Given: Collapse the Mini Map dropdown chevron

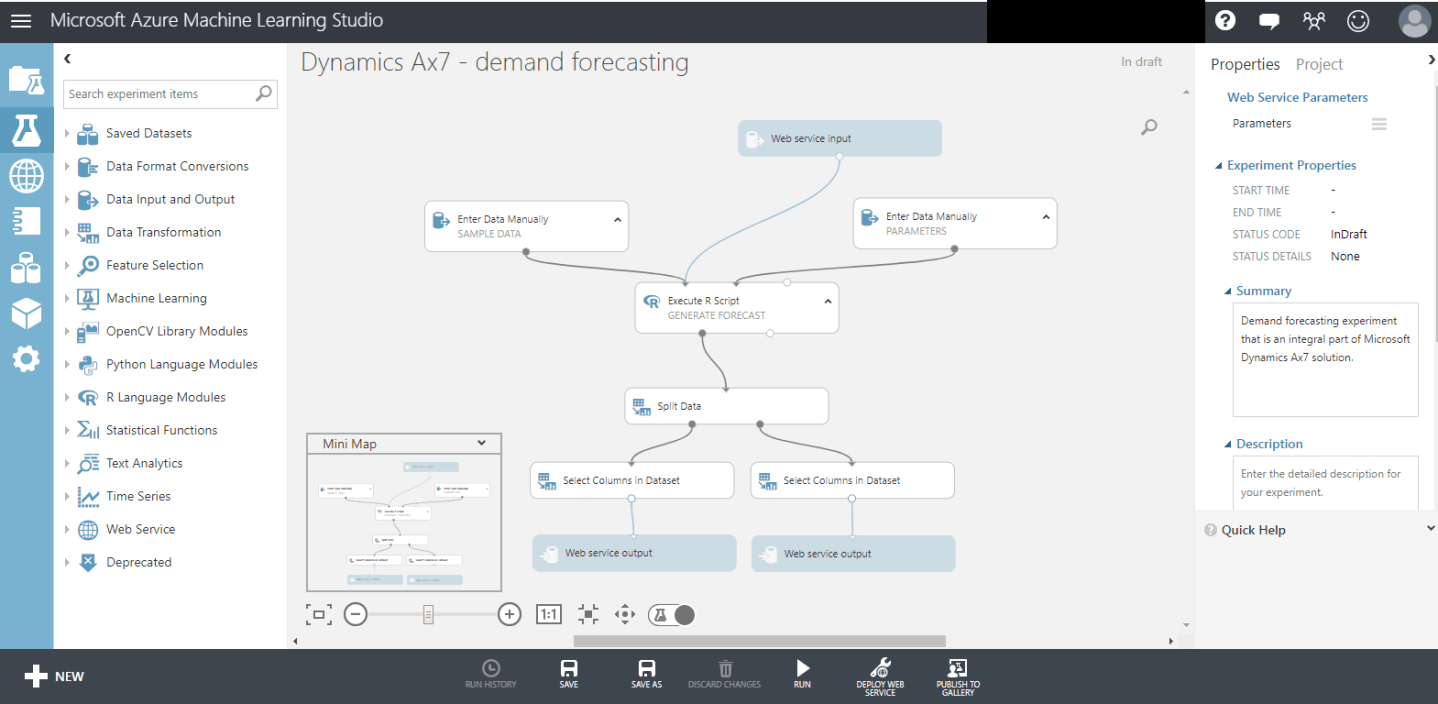Looking at the screenshot, I should [482, 443].
